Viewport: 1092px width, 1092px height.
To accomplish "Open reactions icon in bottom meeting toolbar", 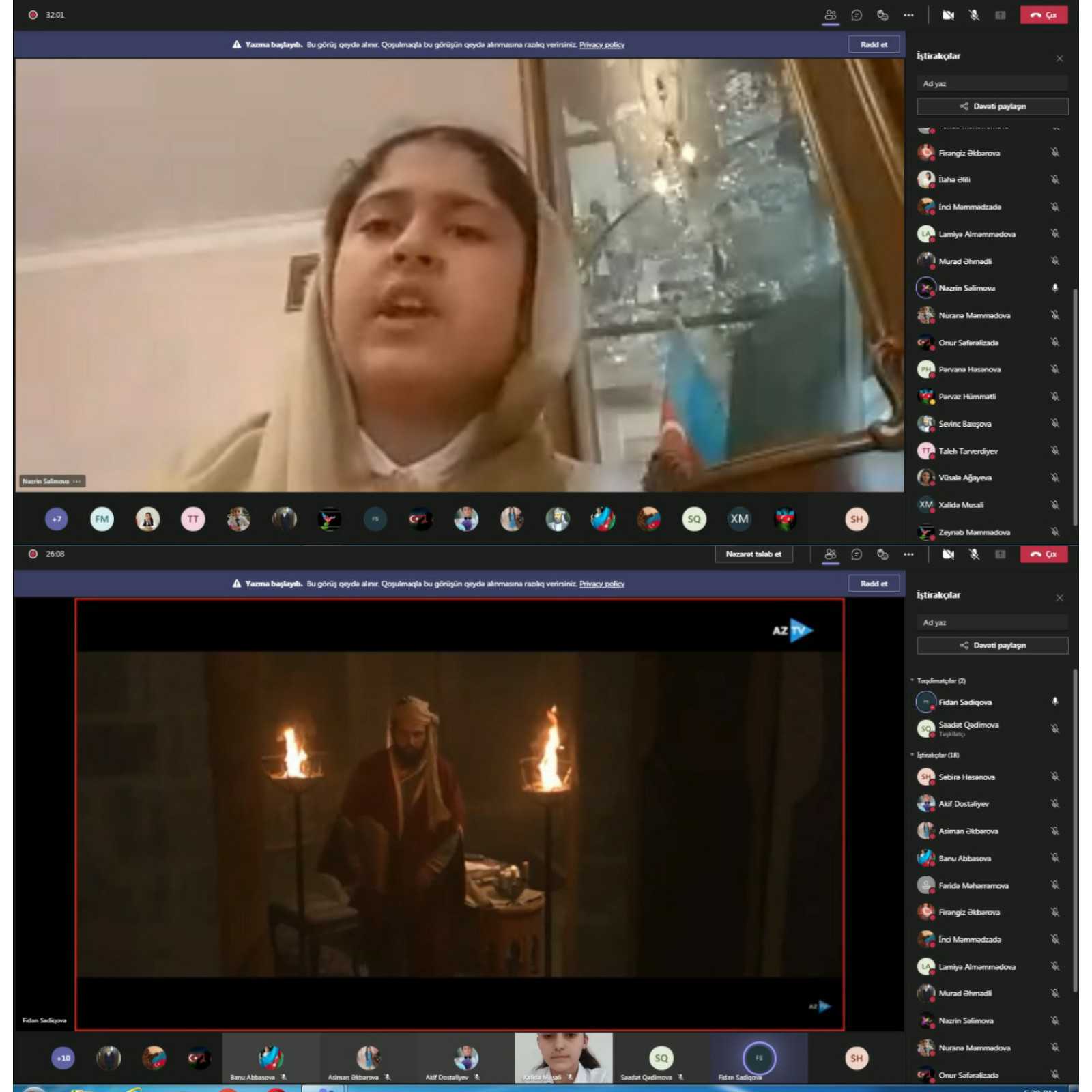I will coord(882,554).
